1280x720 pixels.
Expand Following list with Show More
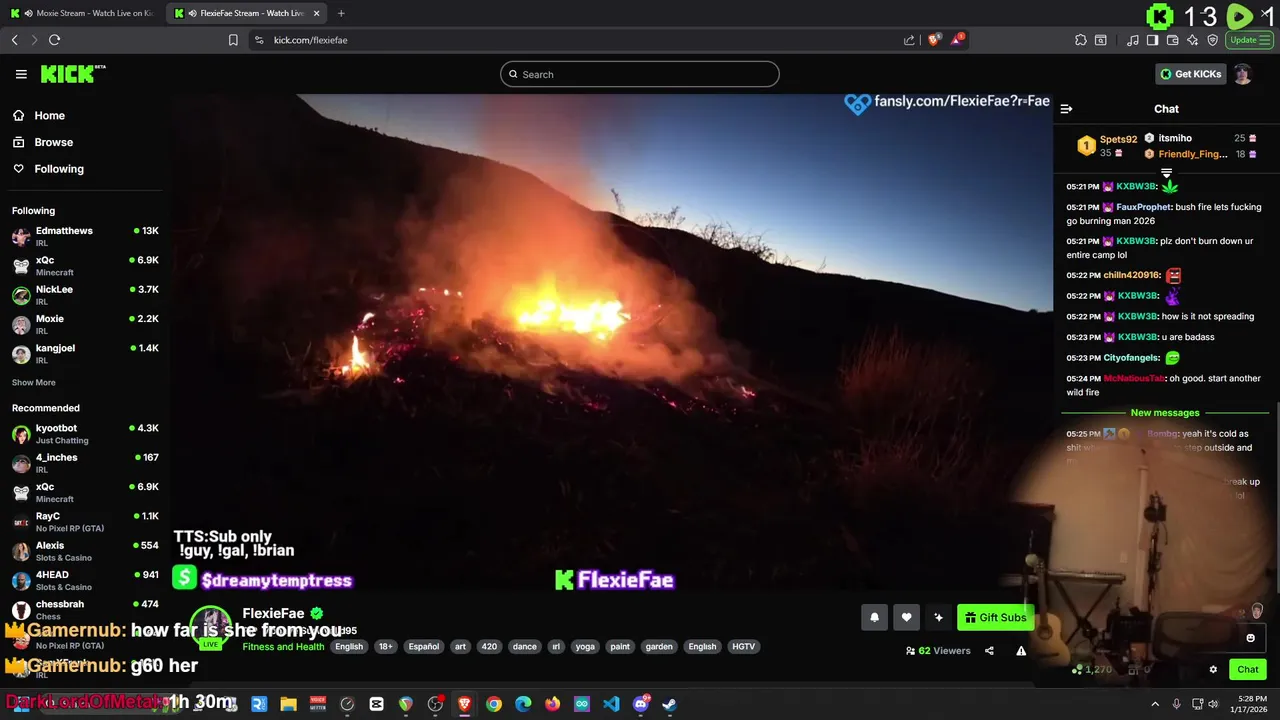click(x=34, y=383)
